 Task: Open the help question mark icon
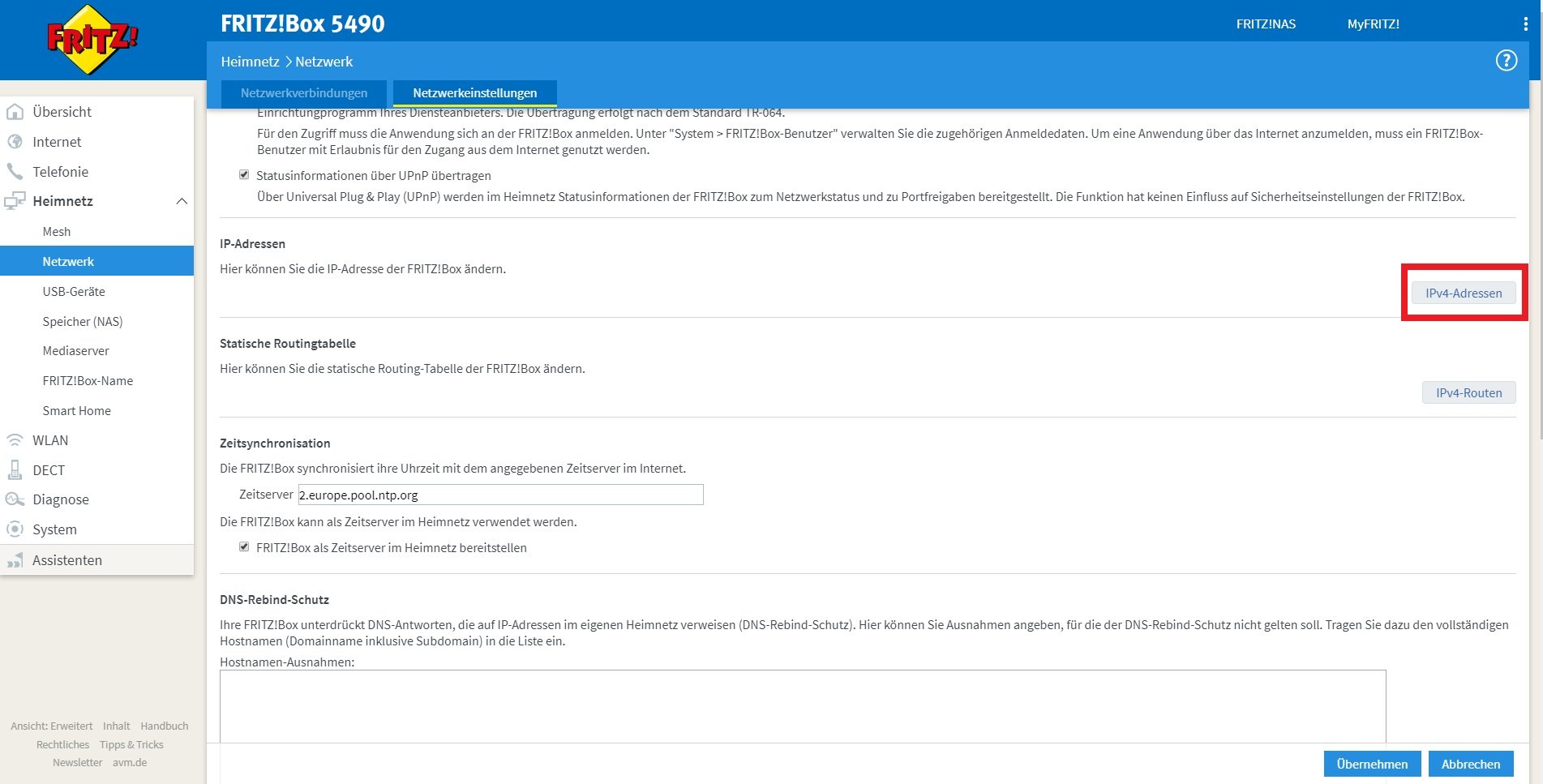tap(1506, 61)
